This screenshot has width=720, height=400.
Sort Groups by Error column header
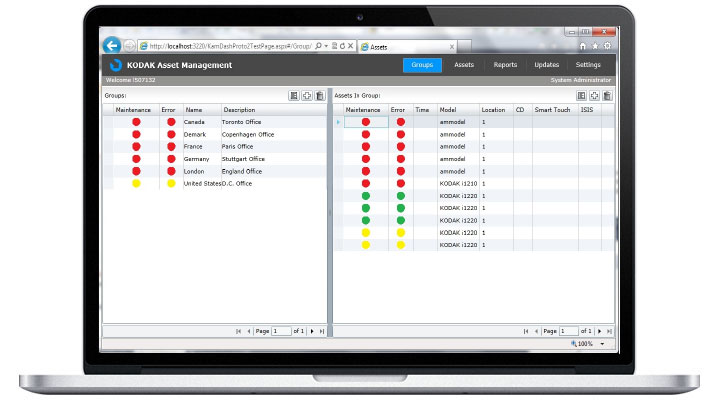pyautogui.click(x=171, y=110)
